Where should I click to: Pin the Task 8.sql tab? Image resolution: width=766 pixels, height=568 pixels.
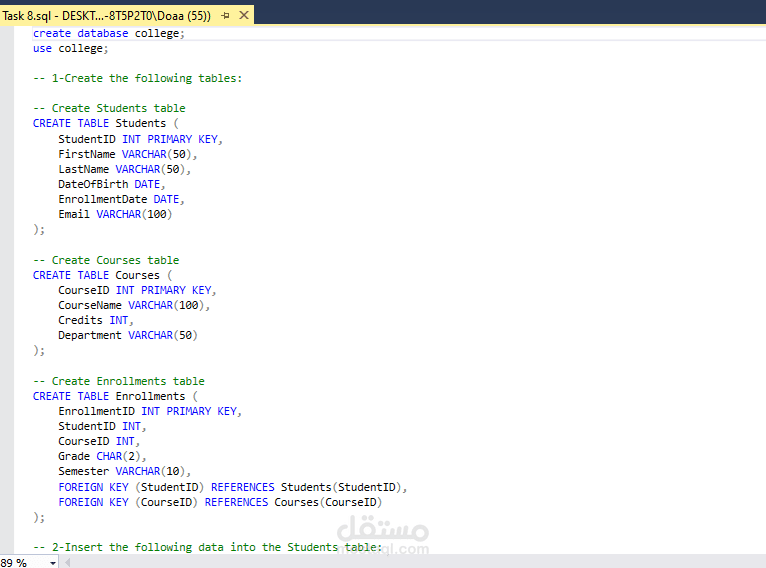click(225, 16)
